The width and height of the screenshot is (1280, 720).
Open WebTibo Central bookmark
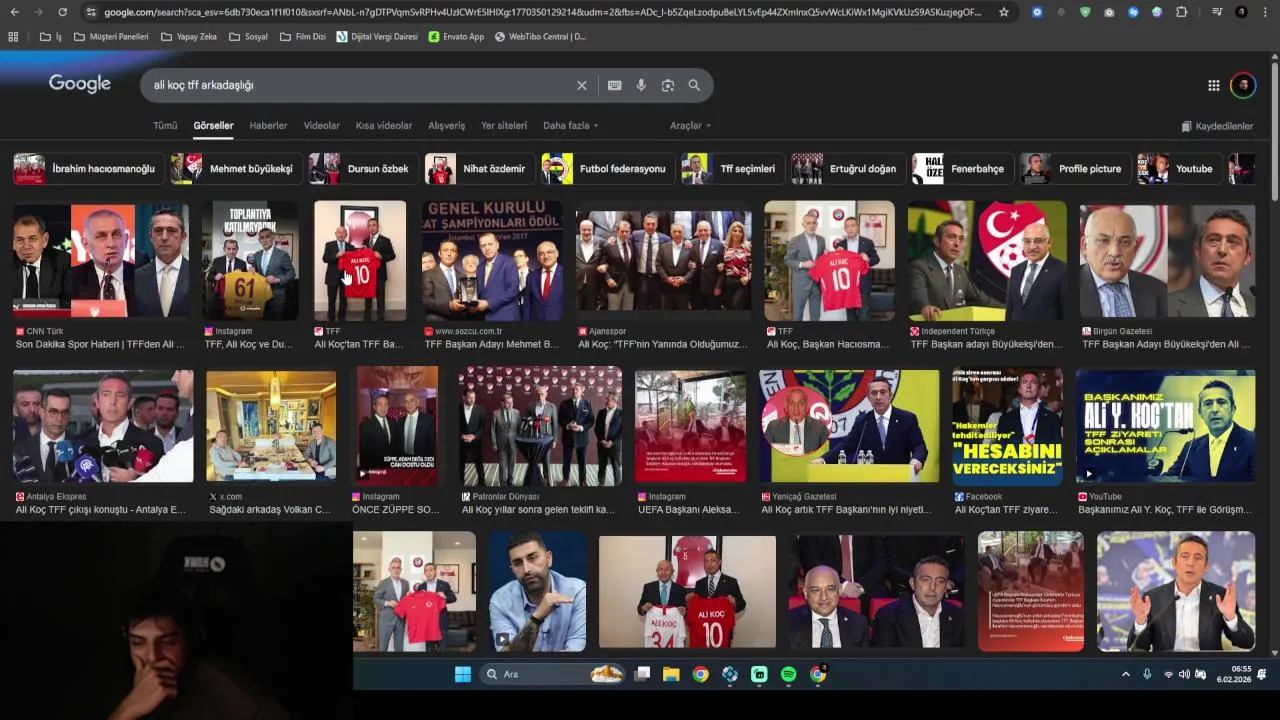540,37
